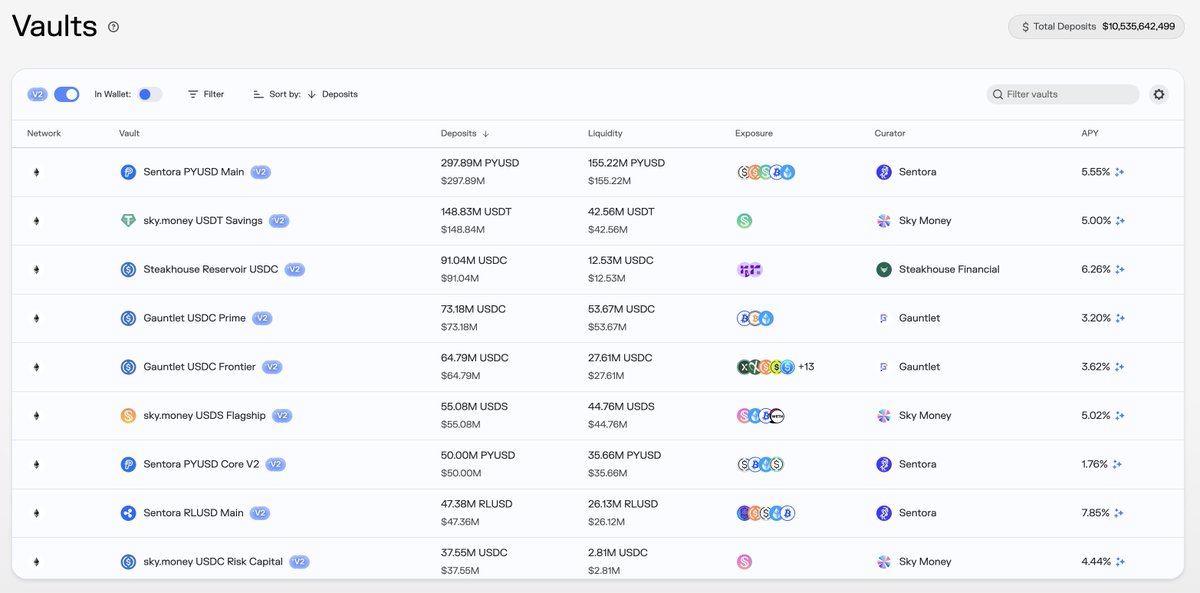Click the sparkle icon beside 1.76% APY
Screen dimensions: 1200x593
pos(1117,464)
